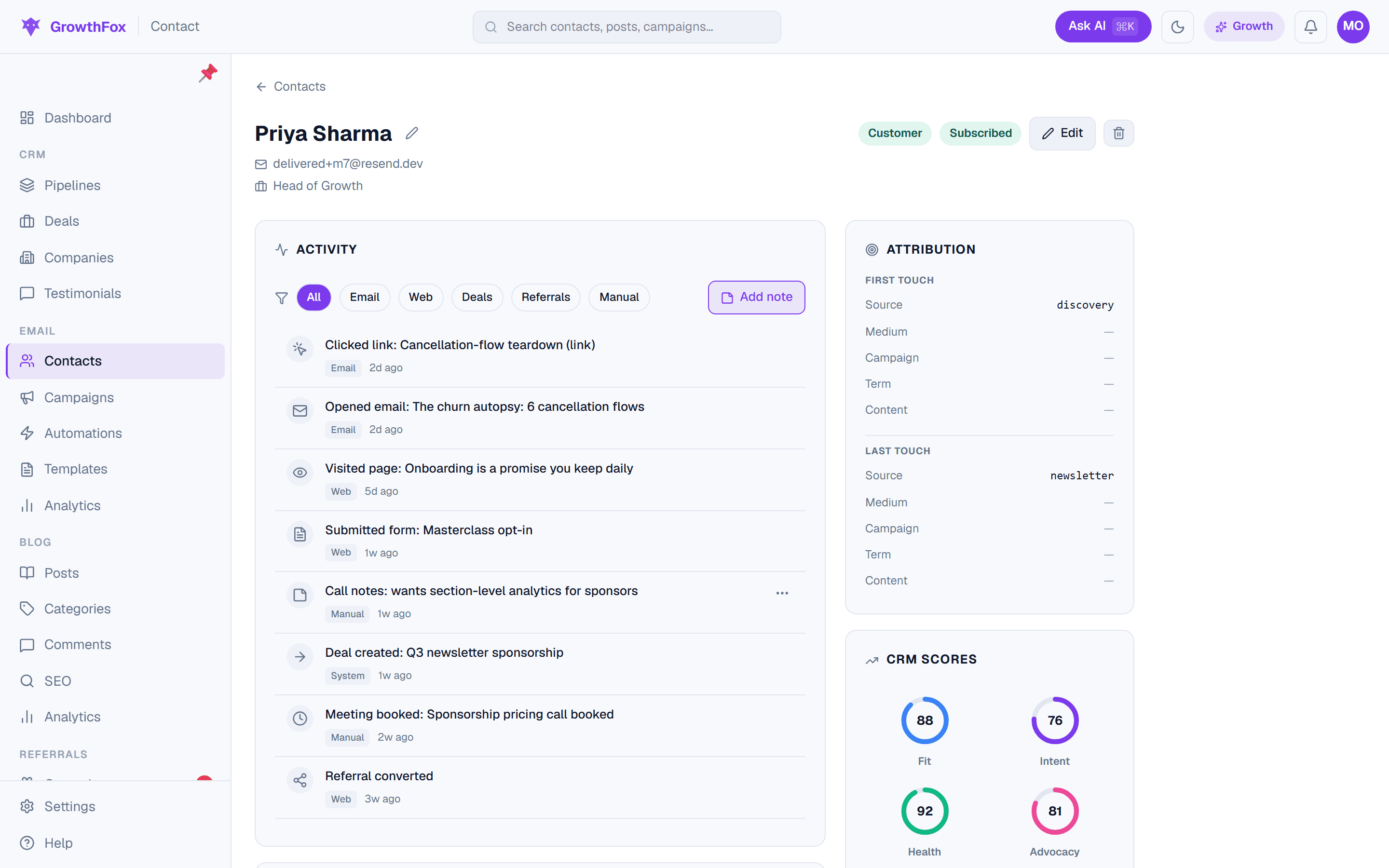Open Dashboard in sidebar
Viewport: 1389px width, 868px height.
[x=115, y=118]
